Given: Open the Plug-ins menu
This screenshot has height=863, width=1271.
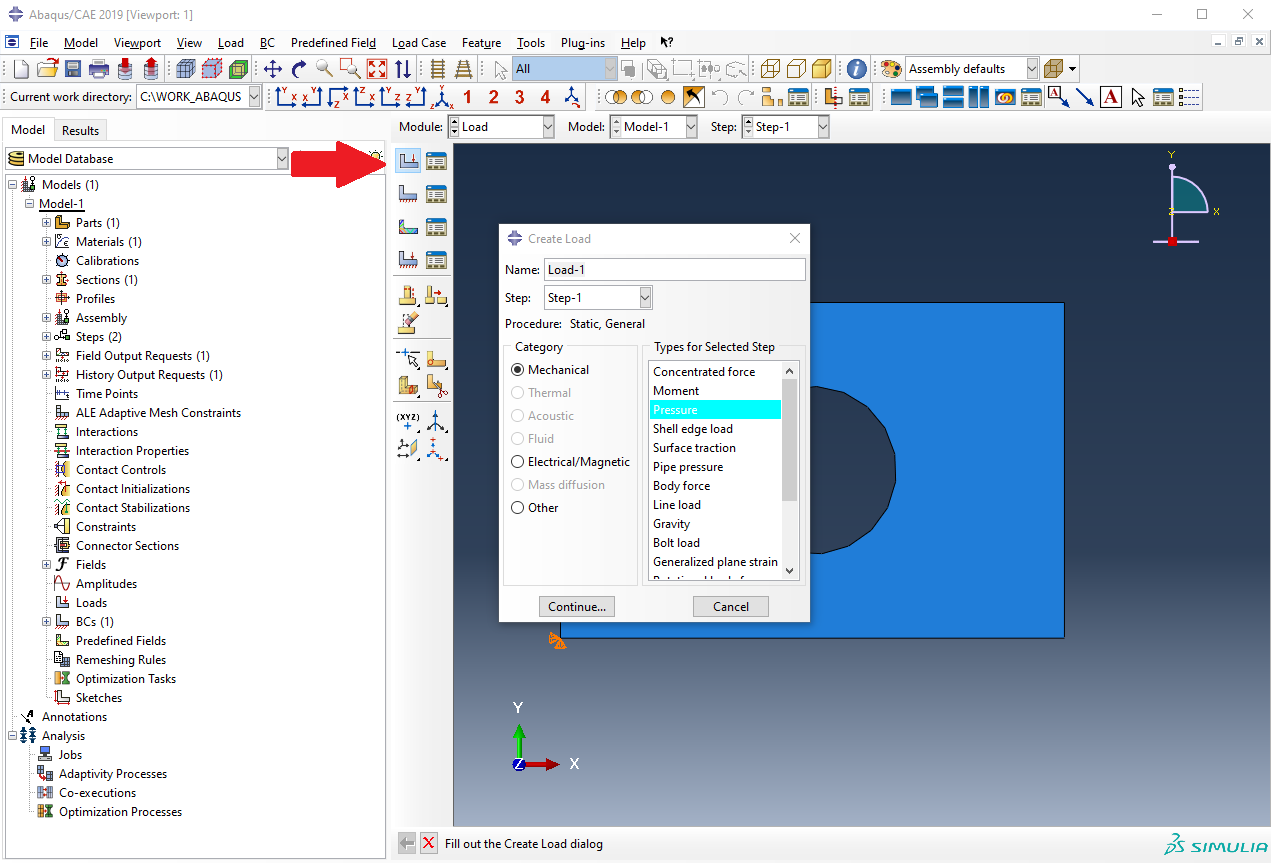Looking at the screenshot, I should tap(582, 43).
